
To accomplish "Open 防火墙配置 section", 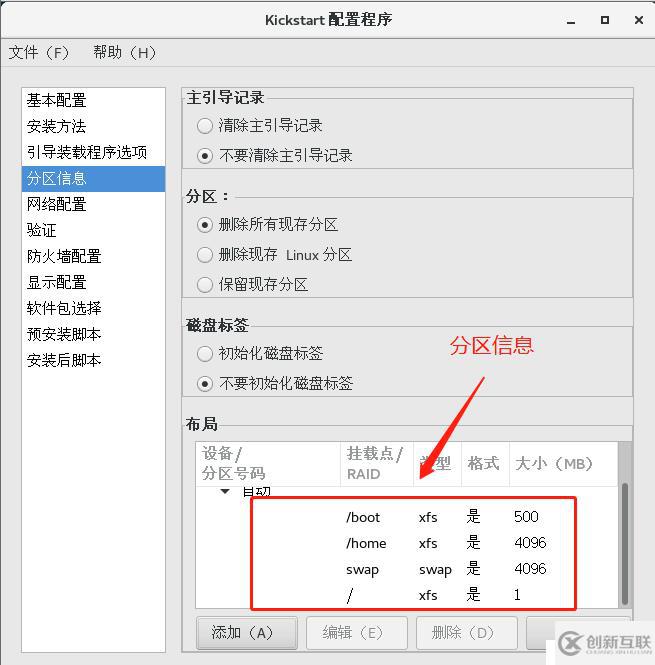I will click(x=93, y=256).
